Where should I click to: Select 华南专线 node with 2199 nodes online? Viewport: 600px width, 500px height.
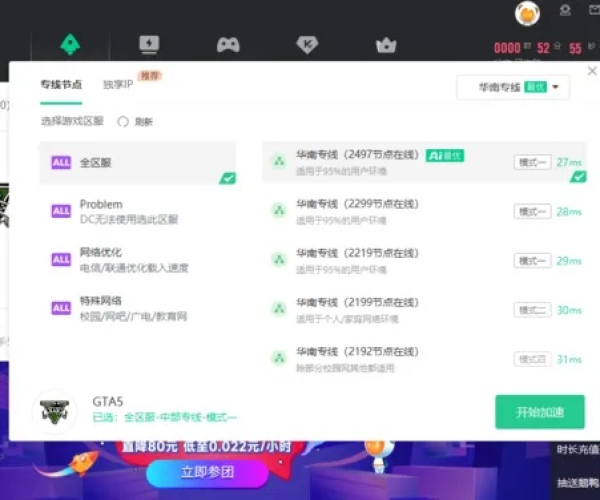(424, 310)
